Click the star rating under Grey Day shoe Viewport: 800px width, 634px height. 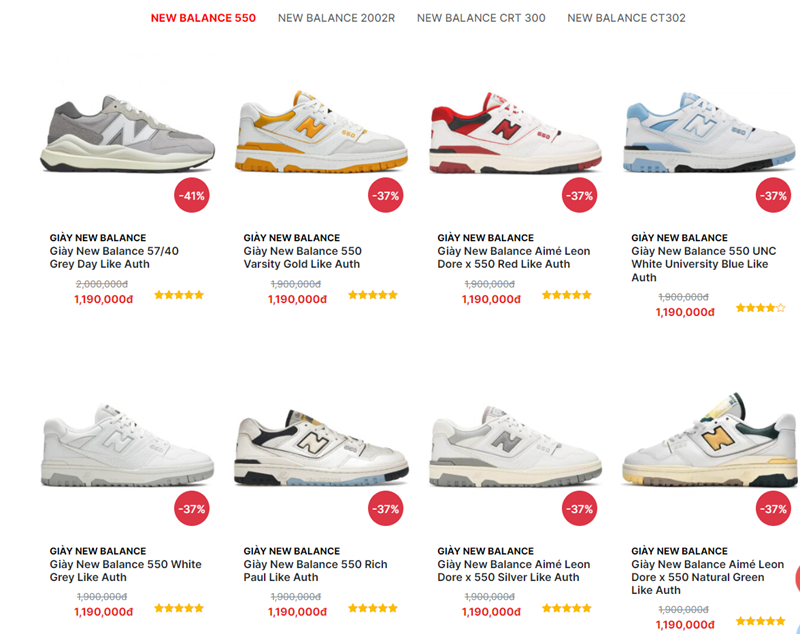tap(179, 295)
